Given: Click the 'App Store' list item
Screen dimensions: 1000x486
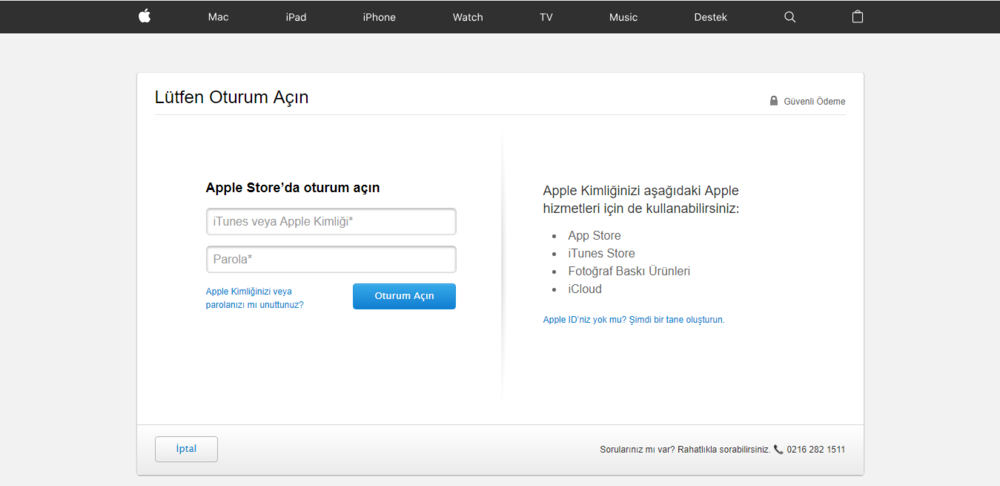Looking at the screenshot, I should click(594, 236).
